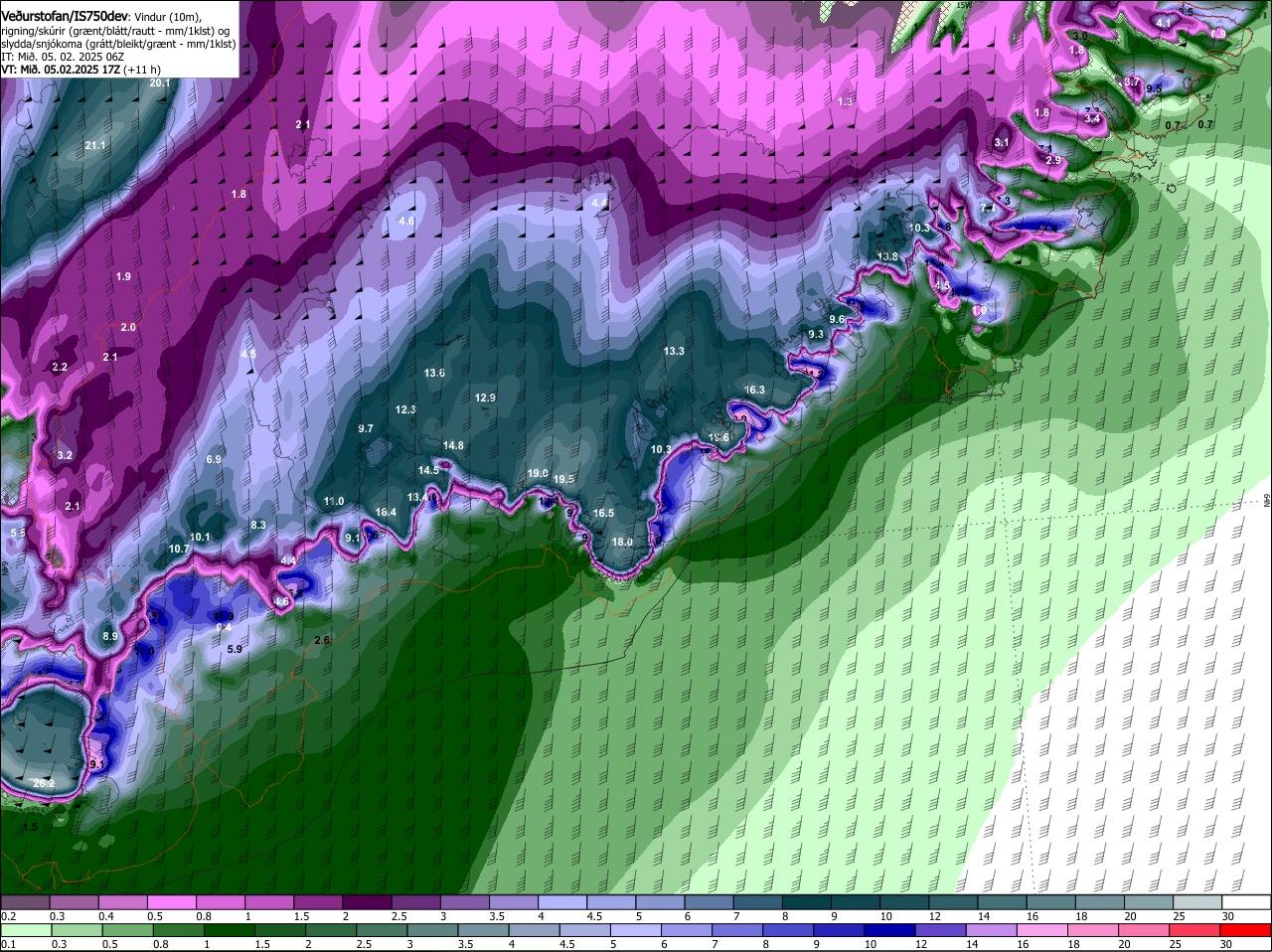Click the 9.5 value on the map

(x=1153, y=88)
